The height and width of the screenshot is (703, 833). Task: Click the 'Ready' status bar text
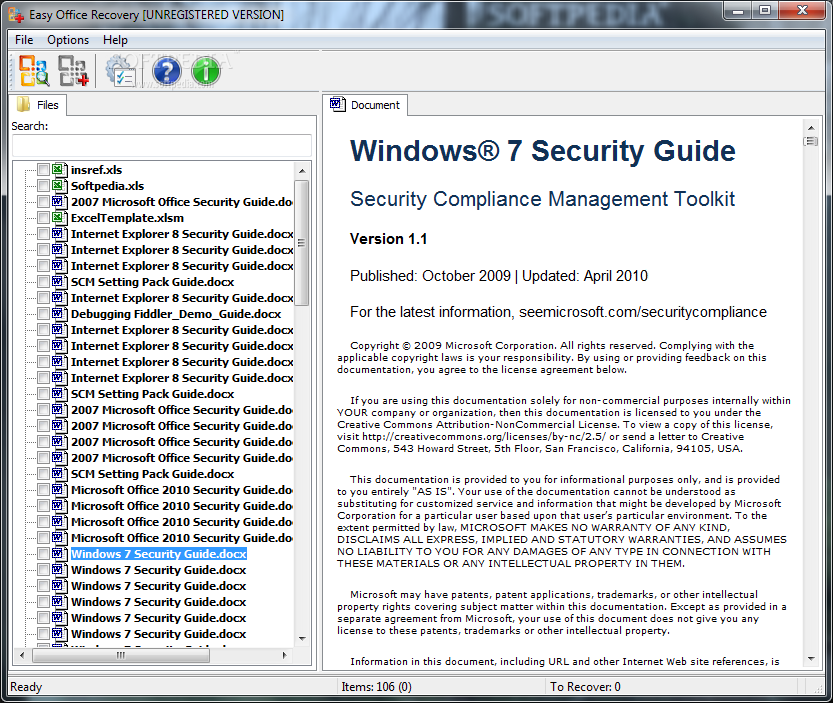pos(26,687)
